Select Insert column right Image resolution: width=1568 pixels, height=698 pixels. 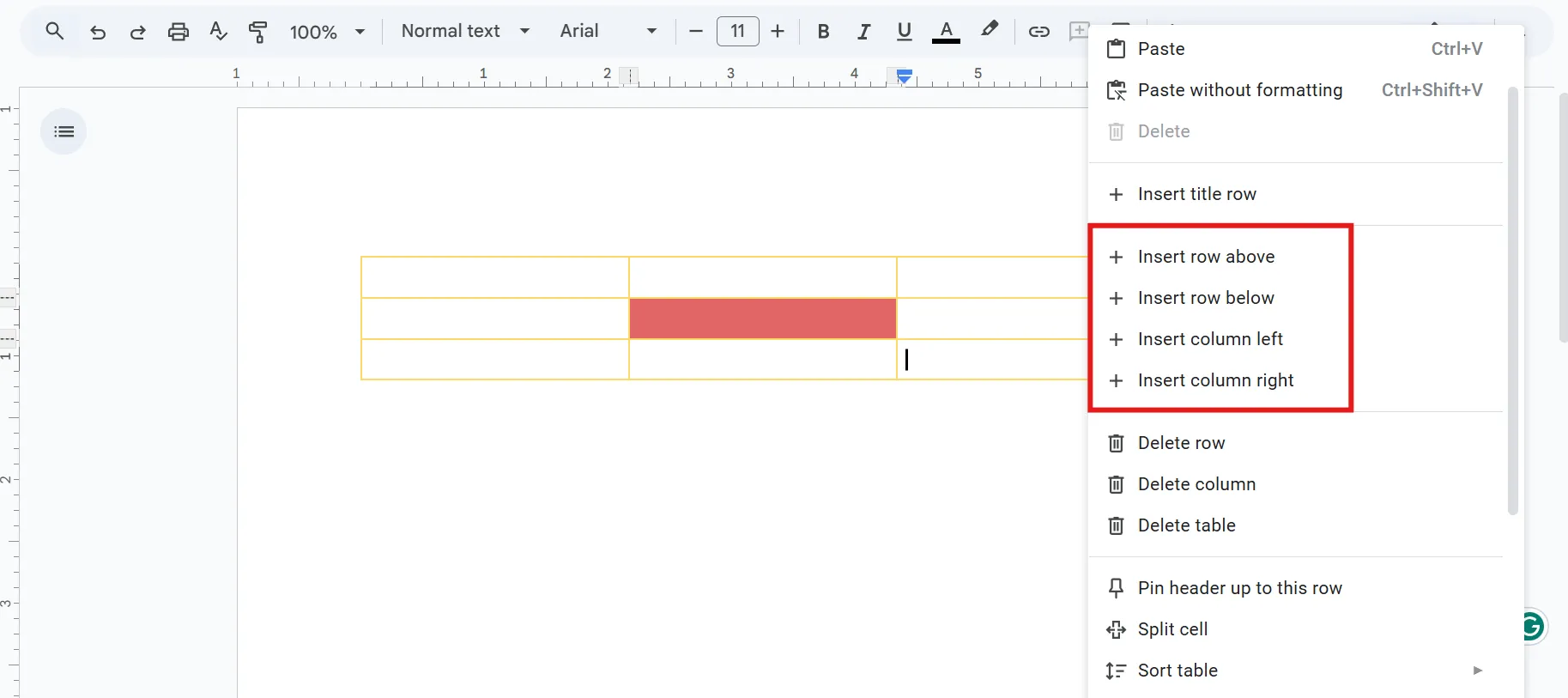[1295, 380]
